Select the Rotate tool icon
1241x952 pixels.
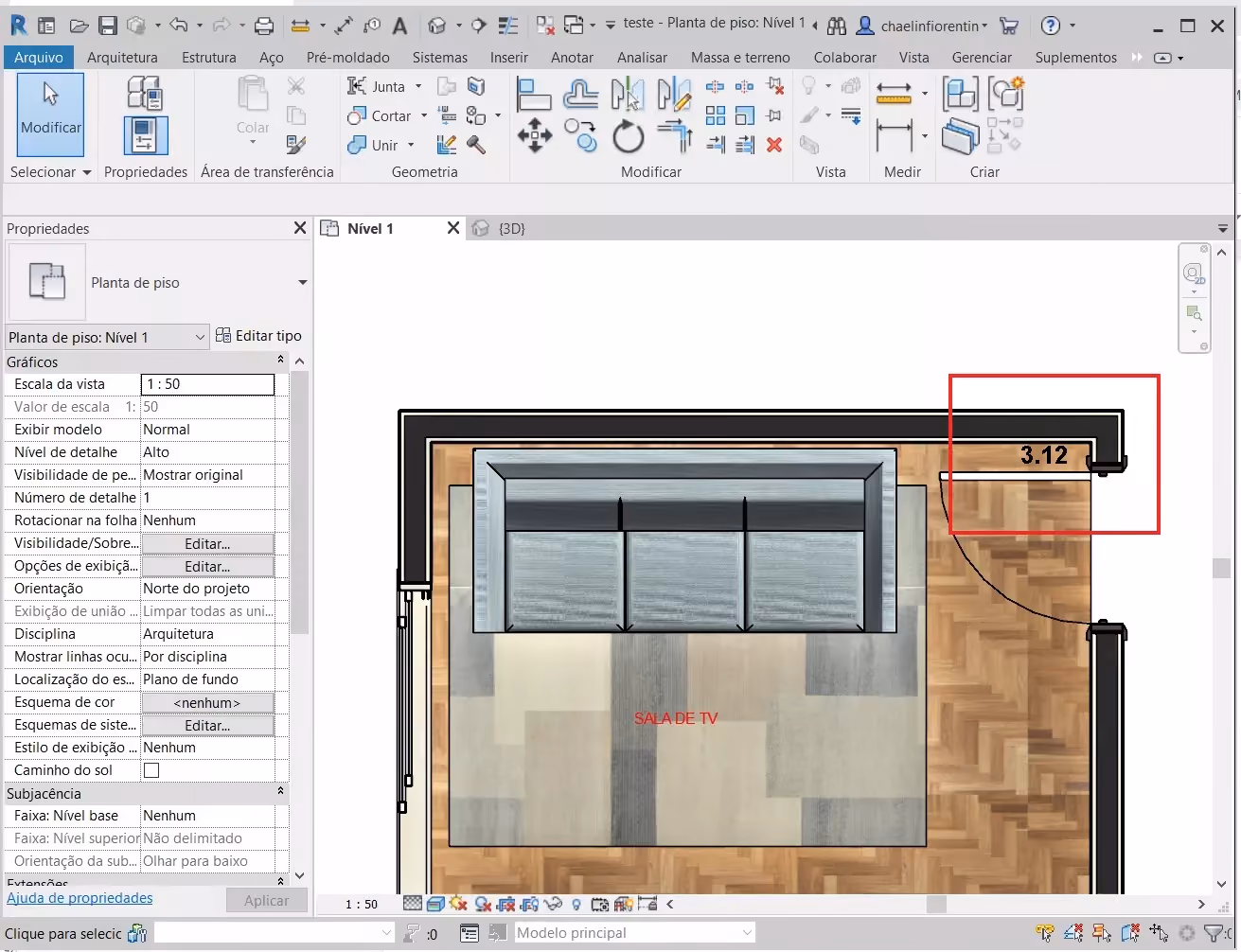coord(628,136)
